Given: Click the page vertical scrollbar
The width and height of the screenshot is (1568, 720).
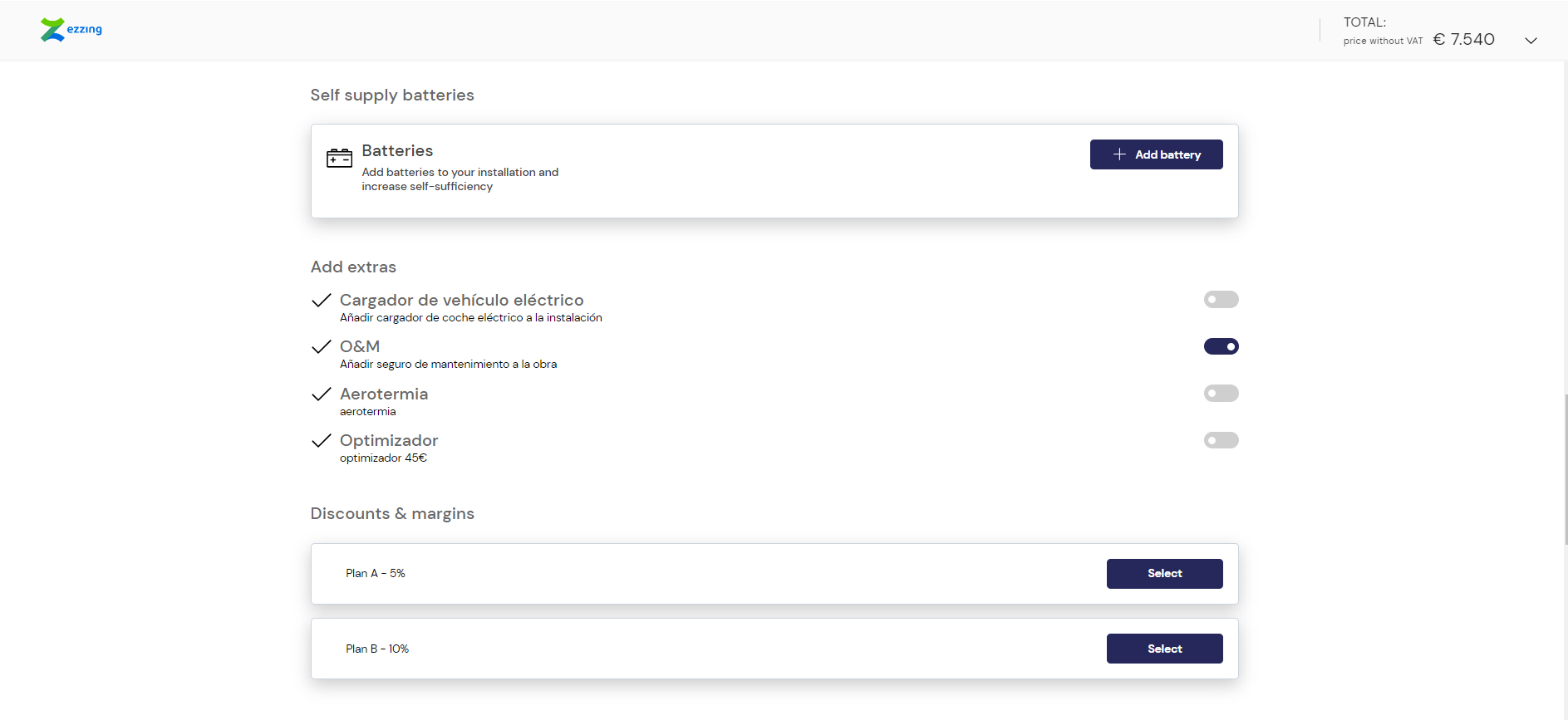Looking at the screenshot, I should point(1564,469).
